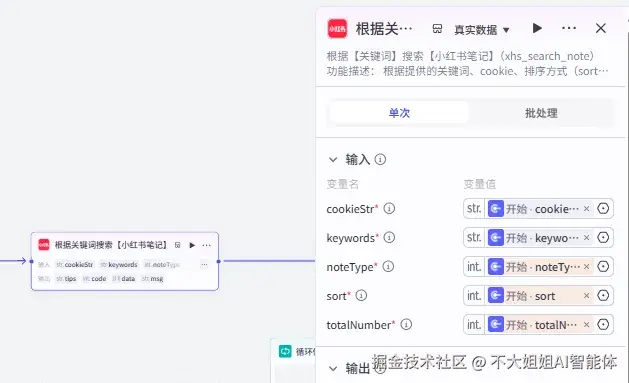Remove the keywords variable reference
This screenshot has height=383, width=629.
tap(586, 237)
